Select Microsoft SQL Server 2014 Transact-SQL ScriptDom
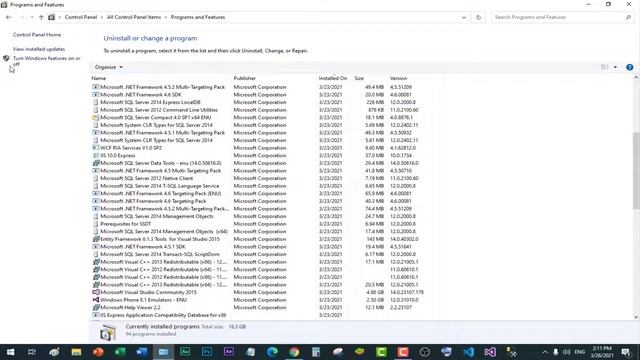The width and height of the screenshot is (640, 360). tap(258, 254)
